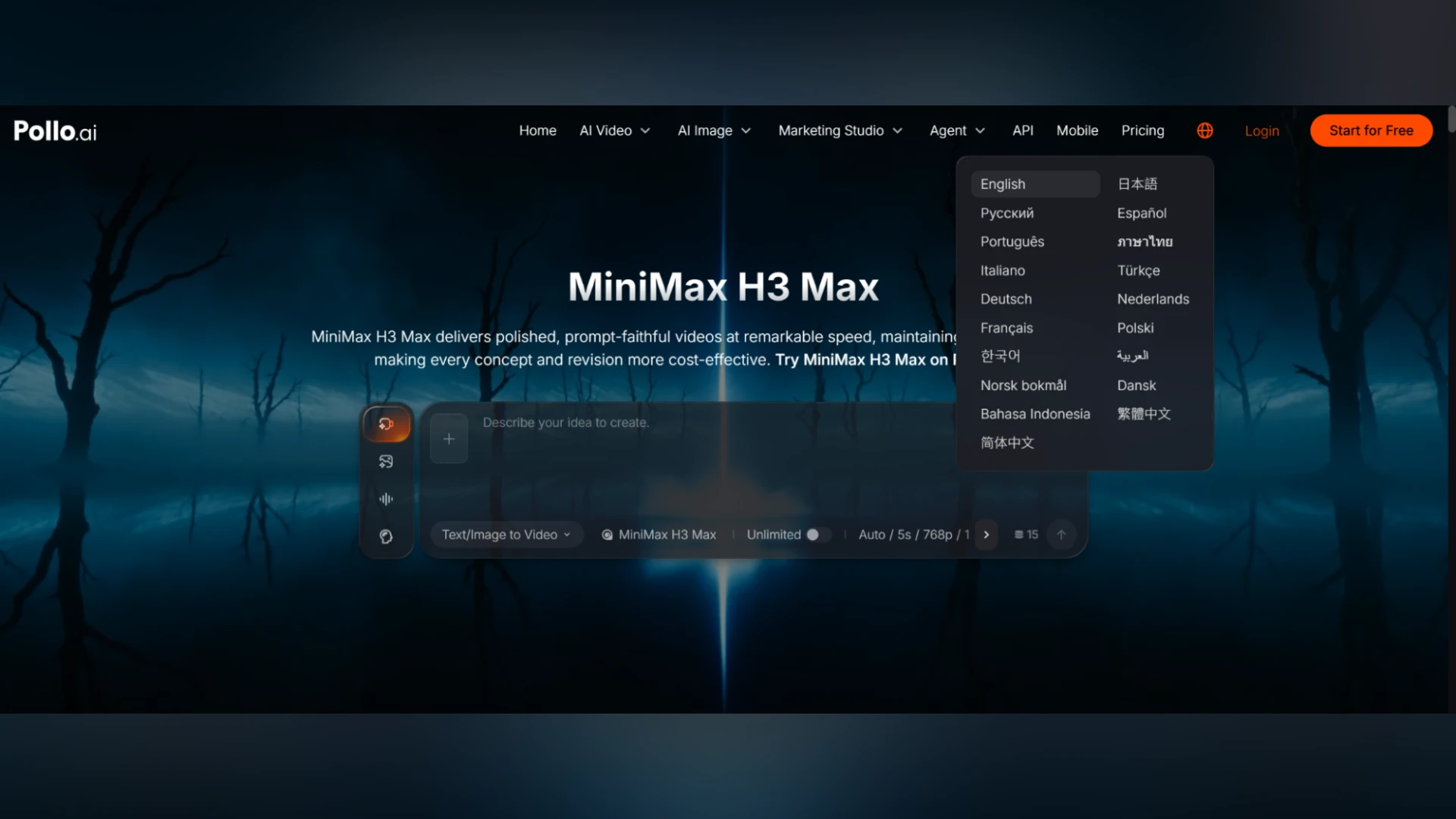The image size is (1456, 819).
Task: Select Русский language
Action: 1006,213
